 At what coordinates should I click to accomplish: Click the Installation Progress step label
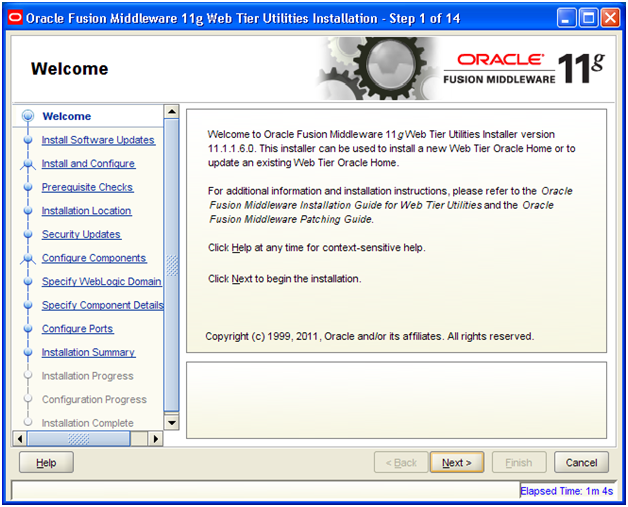(x=88, y=376)
